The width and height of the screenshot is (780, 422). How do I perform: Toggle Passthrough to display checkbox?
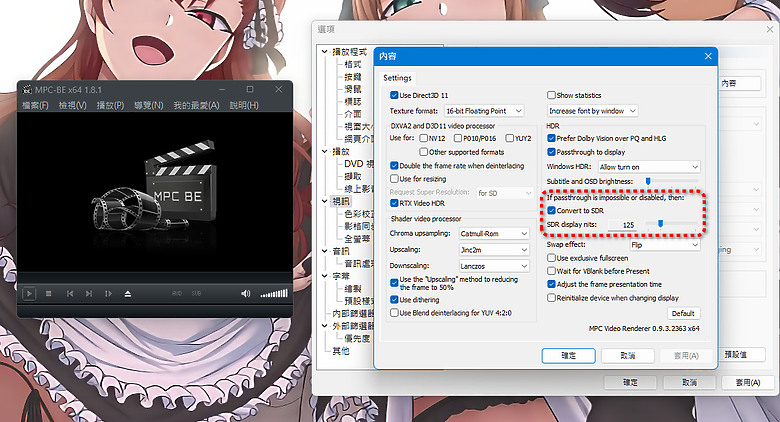[x=551, y=152]
